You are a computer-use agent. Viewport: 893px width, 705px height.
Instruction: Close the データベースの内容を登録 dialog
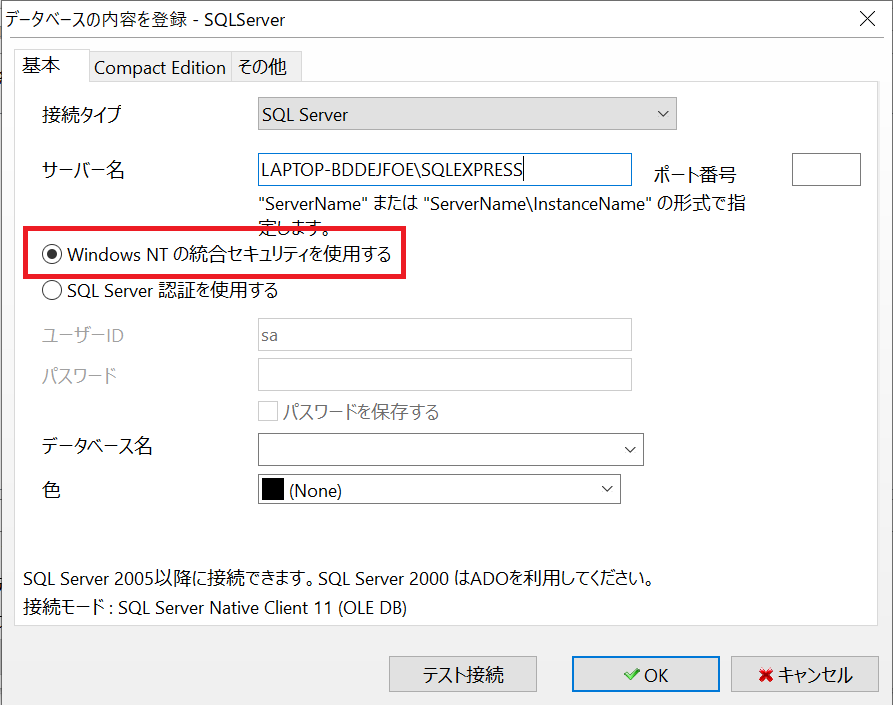pos(867,19)
